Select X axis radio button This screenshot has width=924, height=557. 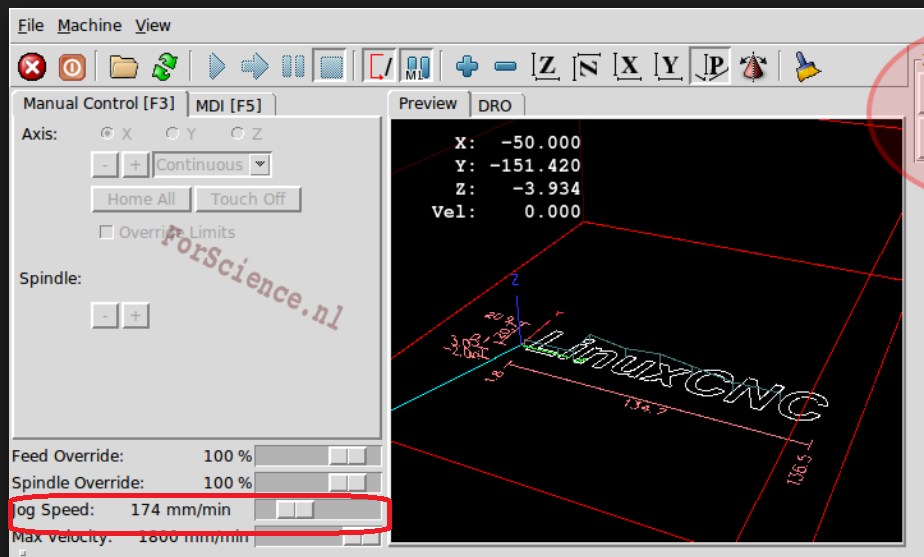[107, 133]
